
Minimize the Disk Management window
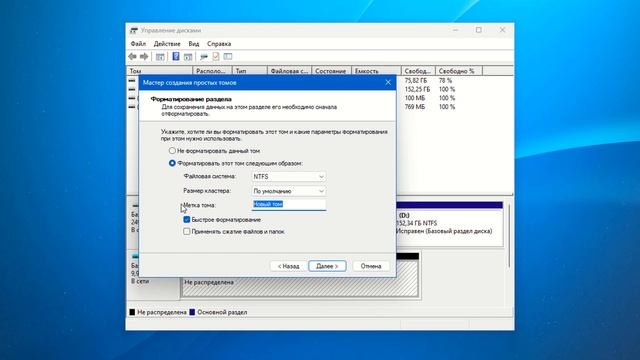pos(455,30)
